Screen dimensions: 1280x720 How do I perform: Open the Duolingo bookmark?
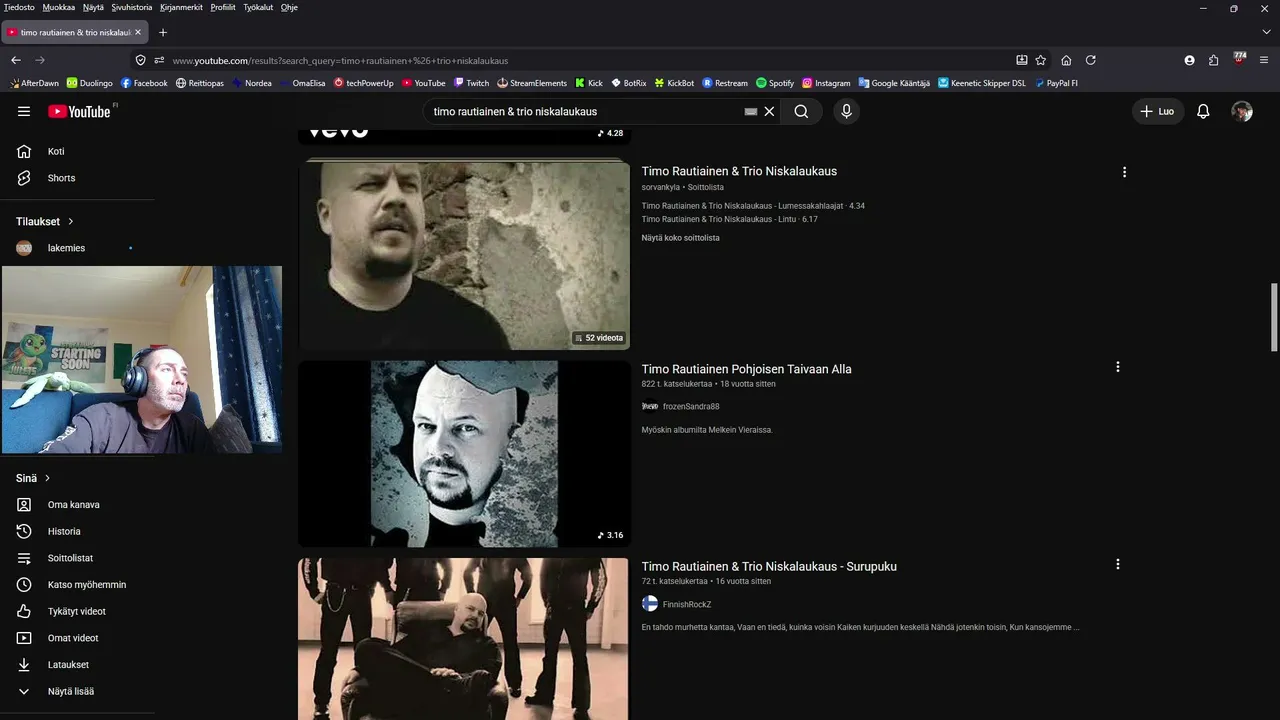[x=90, y=83]
